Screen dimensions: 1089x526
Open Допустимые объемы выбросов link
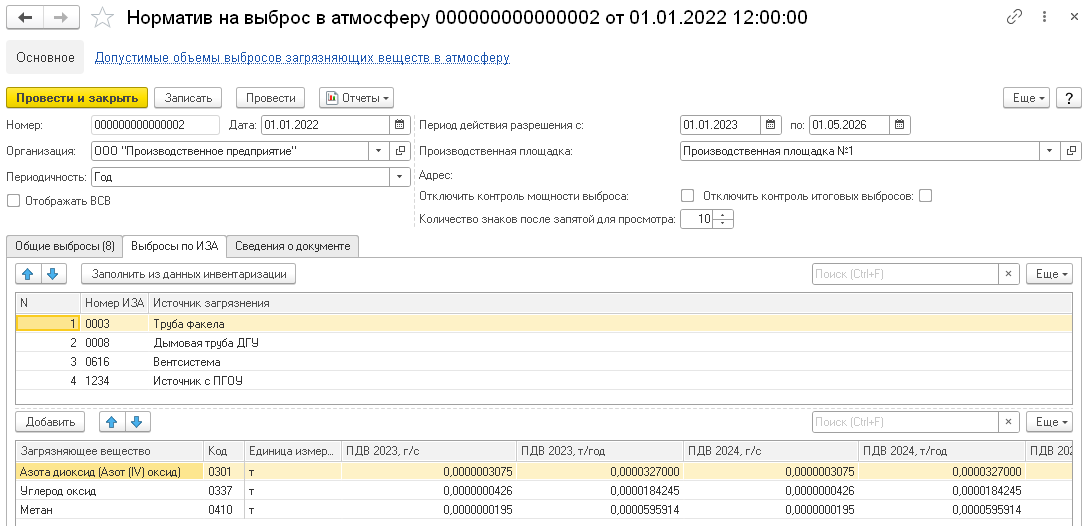[x=302, y=58]
